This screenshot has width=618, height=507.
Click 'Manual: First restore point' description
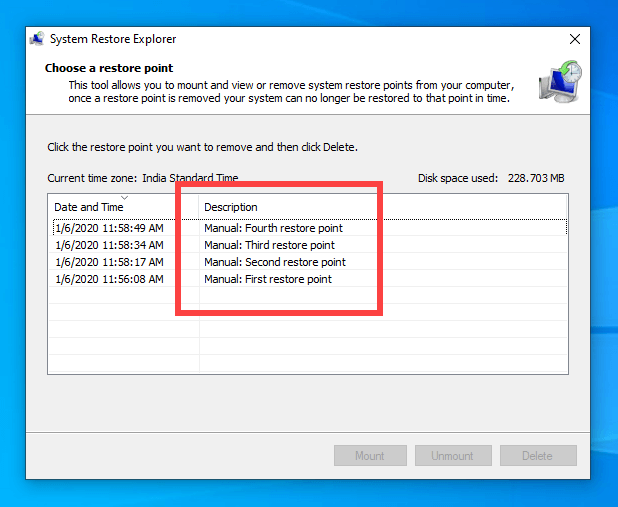click(268, 279)
